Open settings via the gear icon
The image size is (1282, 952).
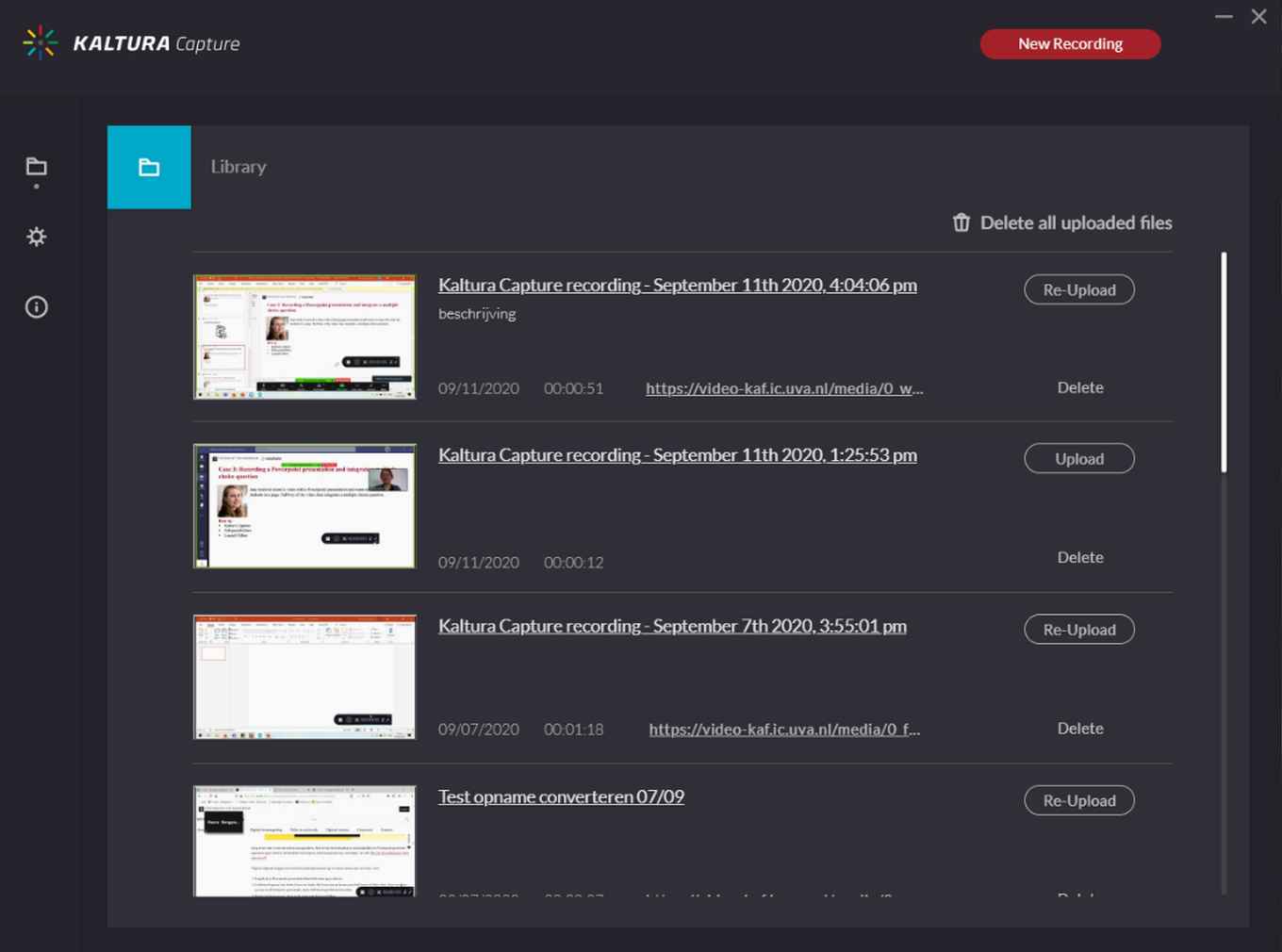[36, 237]
